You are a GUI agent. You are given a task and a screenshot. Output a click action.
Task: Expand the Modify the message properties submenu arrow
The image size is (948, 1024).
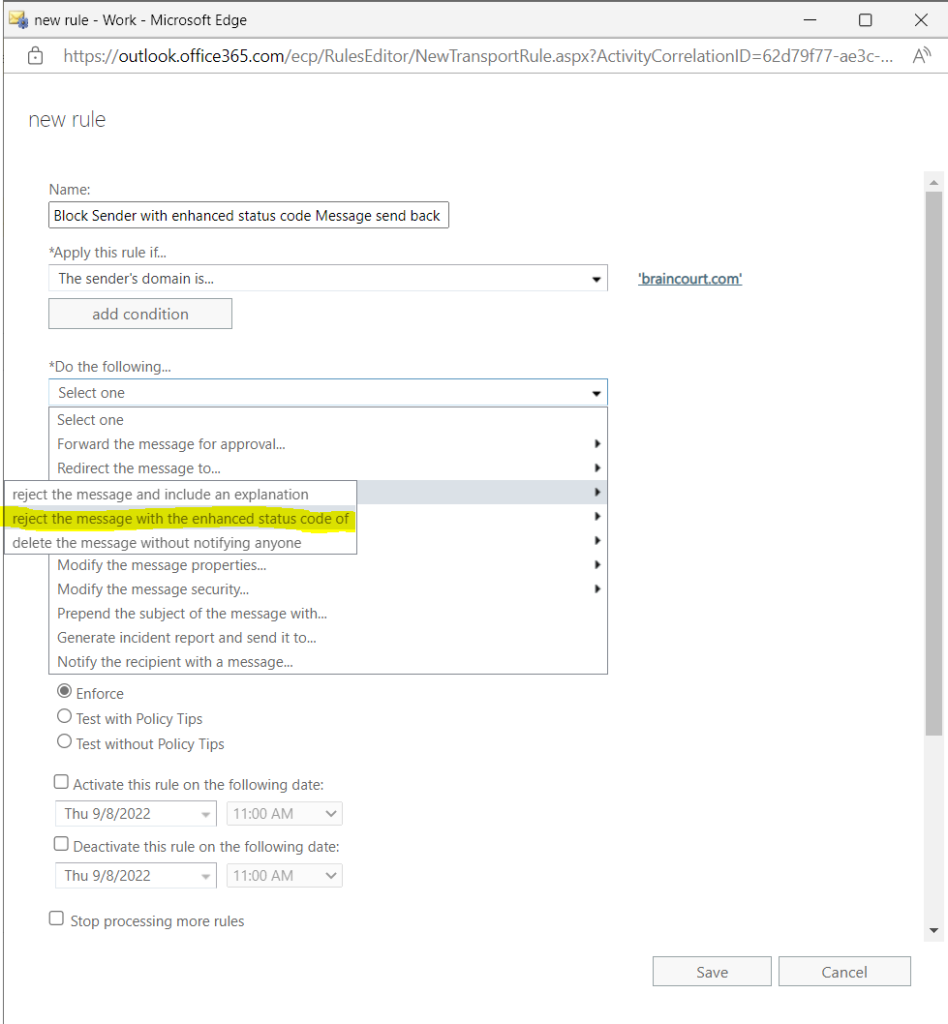click(x=597, y=565)
